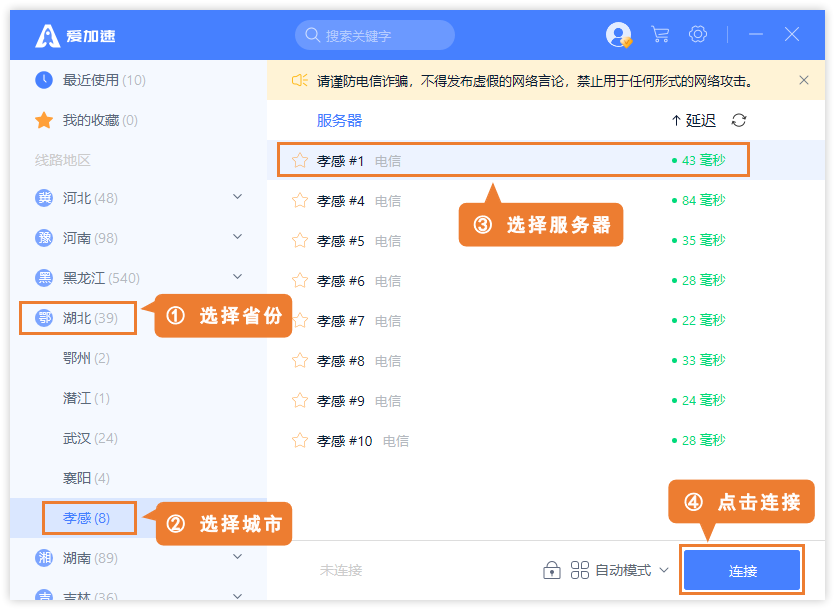Click the 豫 badge icon for 河南

(x=44, y=238)
